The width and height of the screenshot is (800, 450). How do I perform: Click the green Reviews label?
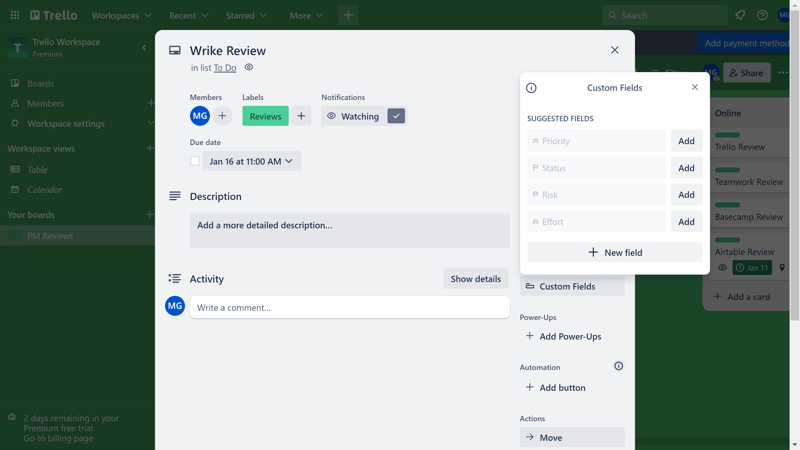(265, 116)
